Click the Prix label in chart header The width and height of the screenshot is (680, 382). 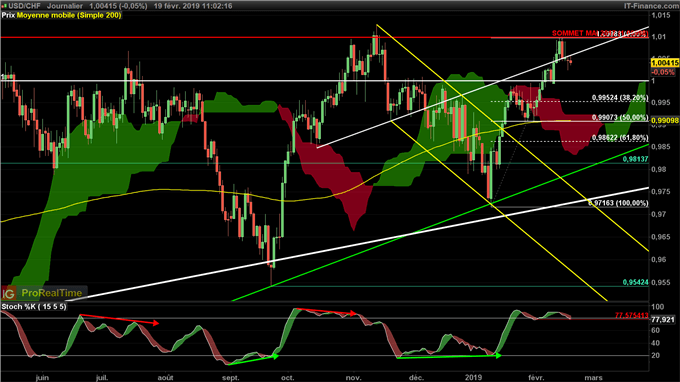(x=8, y=15)
